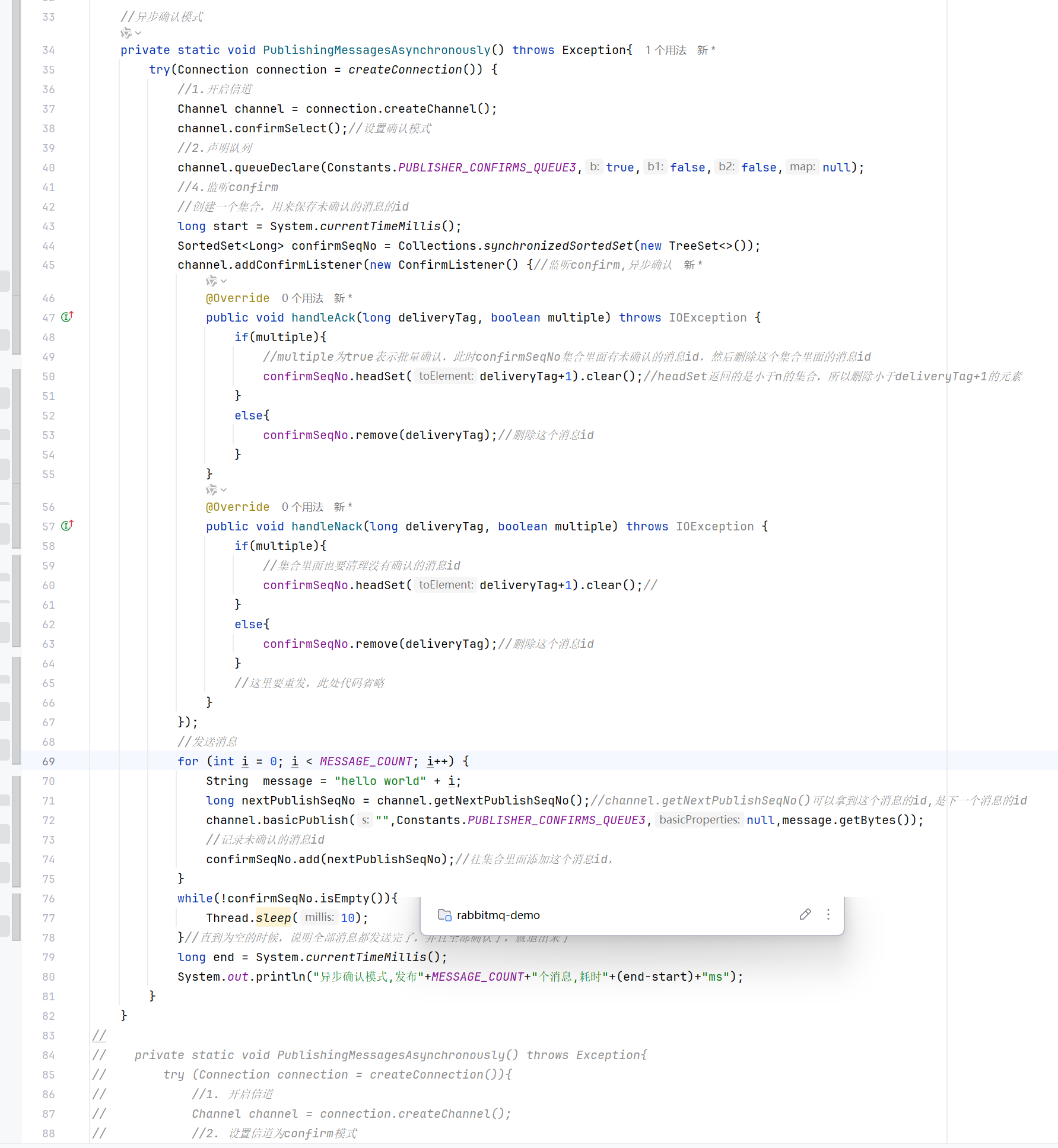Click '0 个用法' hint on line 46

coord(303,298)
